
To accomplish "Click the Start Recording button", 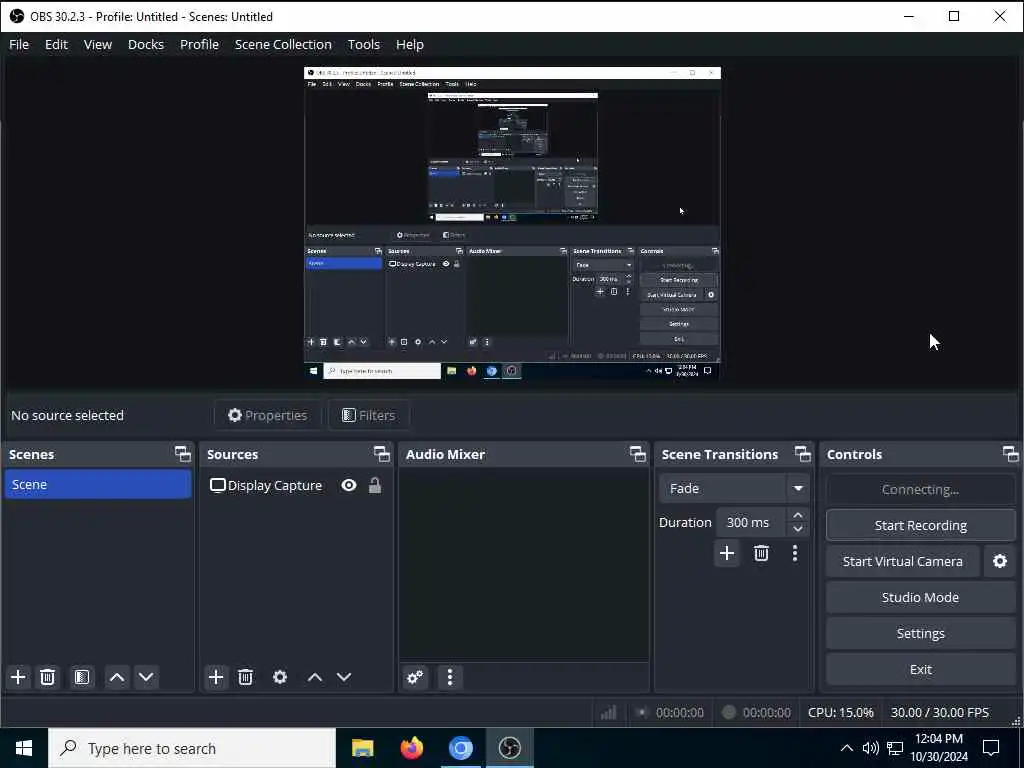I will (x=920, y=526).
